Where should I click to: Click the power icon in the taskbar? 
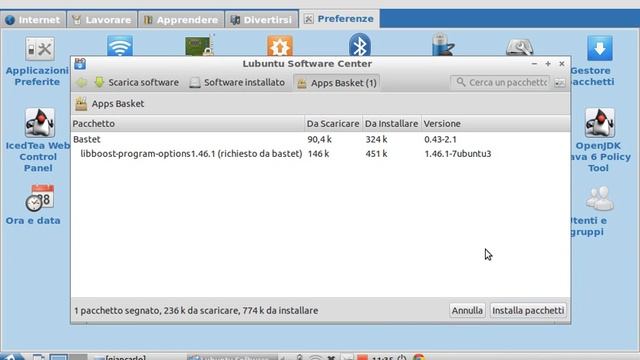402,357
